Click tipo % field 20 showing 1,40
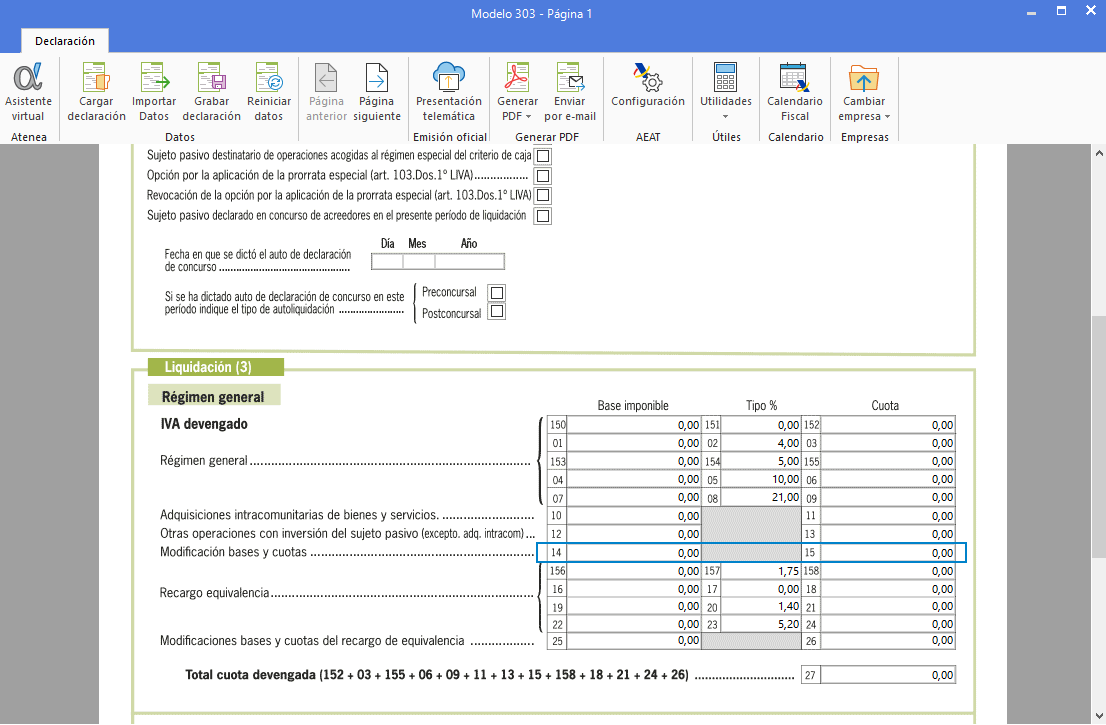Image resolution: width=1106 pixels, height=725 pixels. click(761, 607)
